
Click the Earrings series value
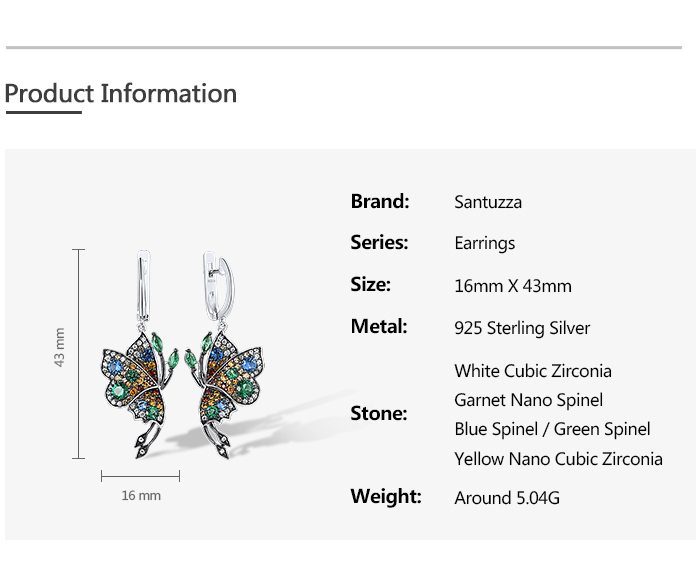485,243
